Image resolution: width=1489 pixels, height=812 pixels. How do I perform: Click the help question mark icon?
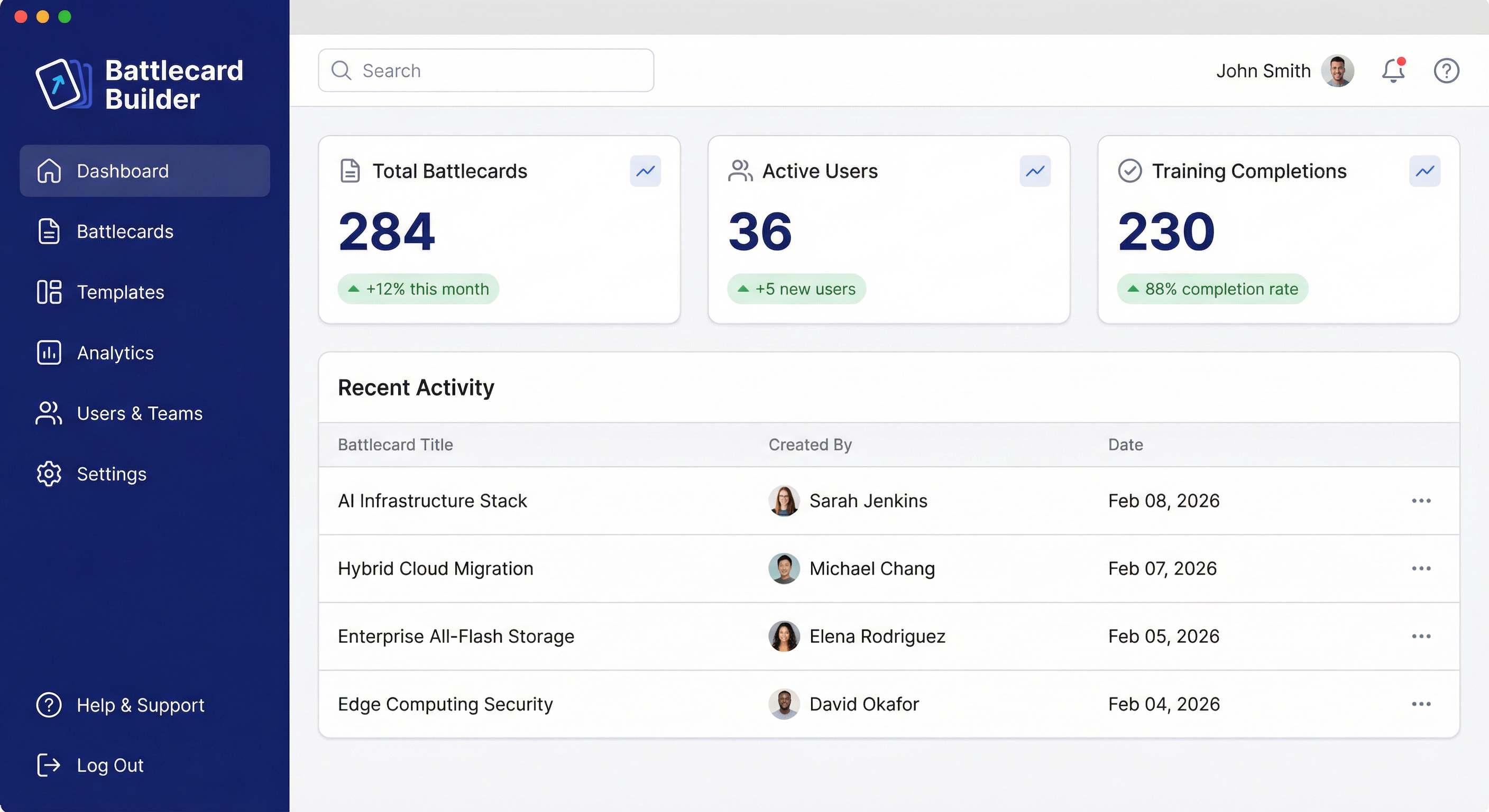(x=1446, y=70)
